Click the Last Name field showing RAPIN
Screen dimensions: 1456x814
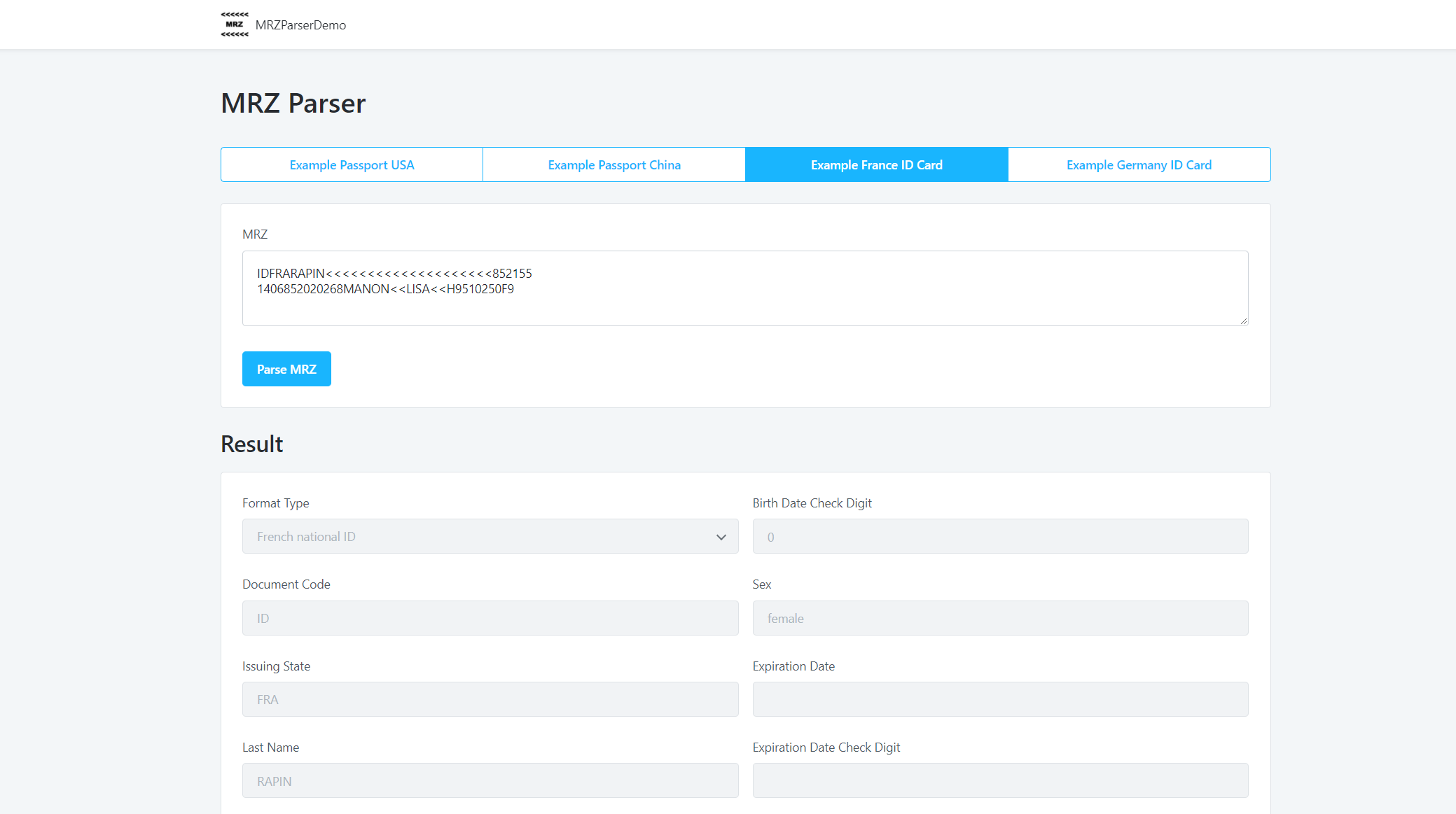[x=490, y=780]
